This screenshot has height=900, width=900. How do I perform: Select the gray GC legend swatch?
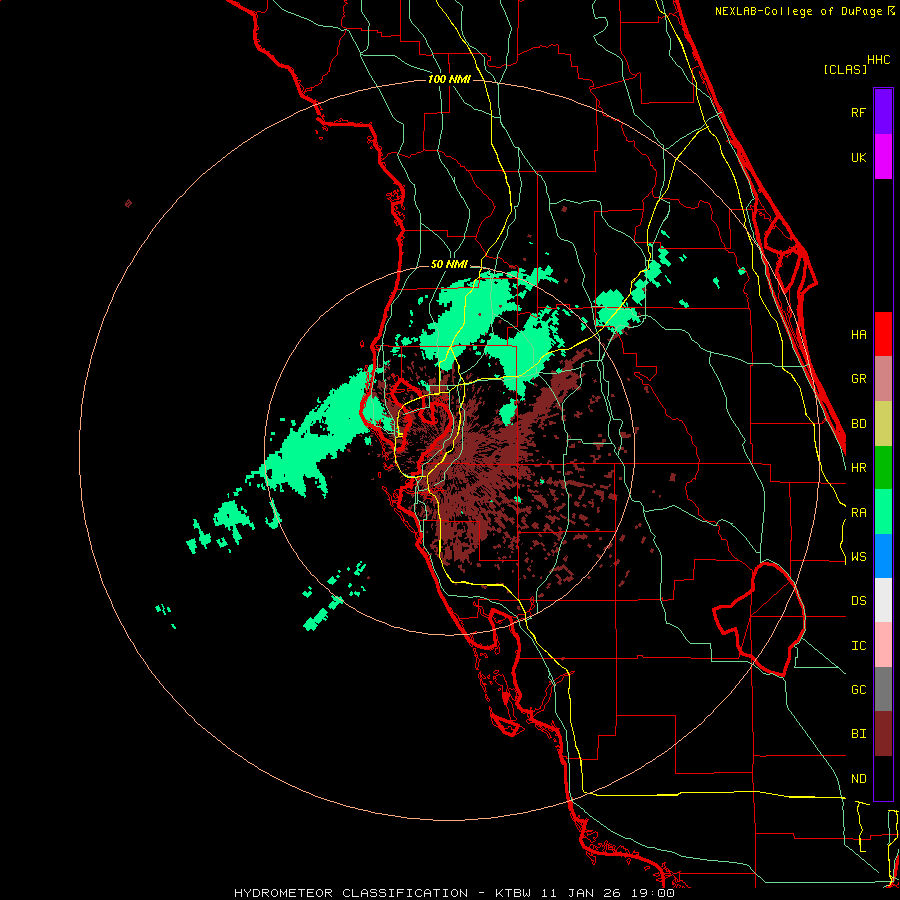[x=883, y=689]
